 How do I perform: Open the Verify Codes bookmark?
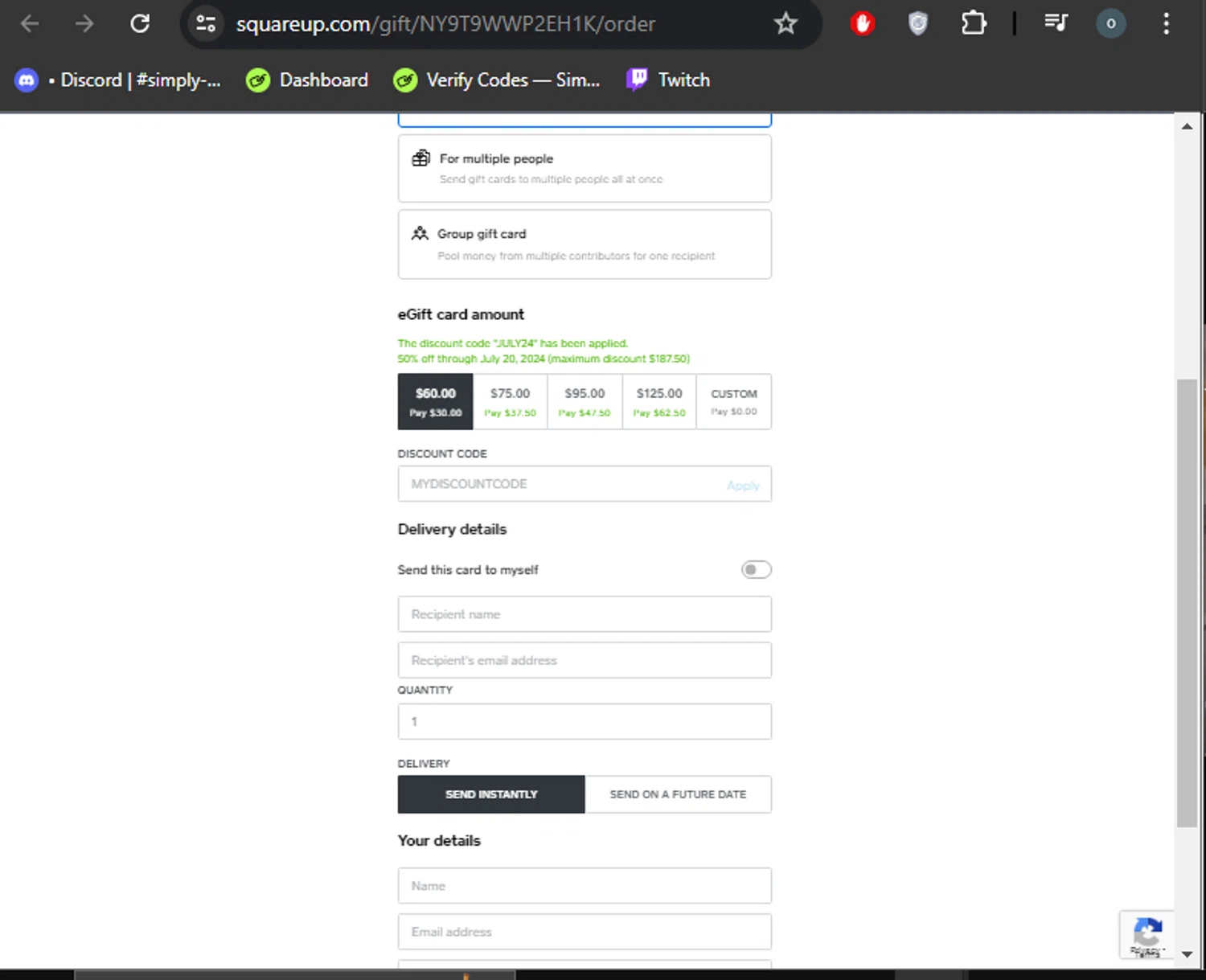click(496, 80)
